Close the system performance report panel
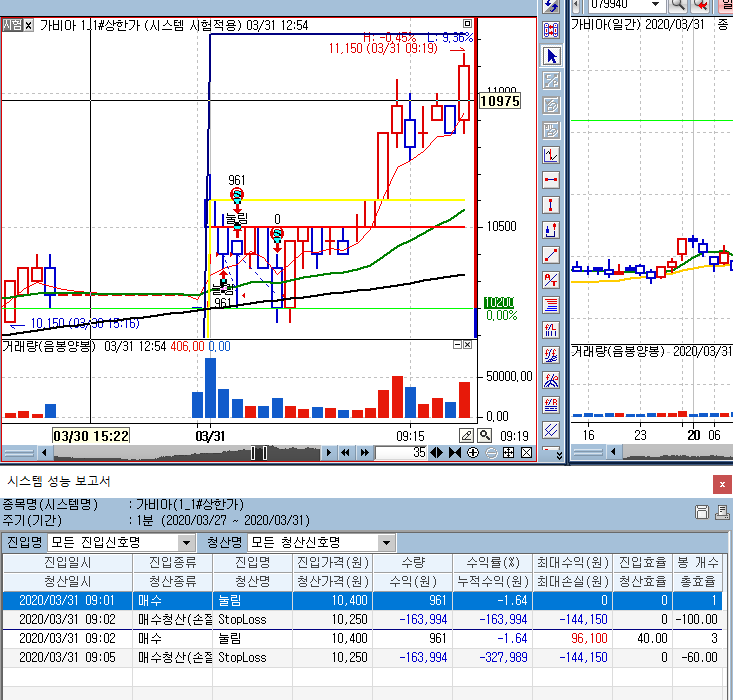733x700 pixels. pos(721,484)
